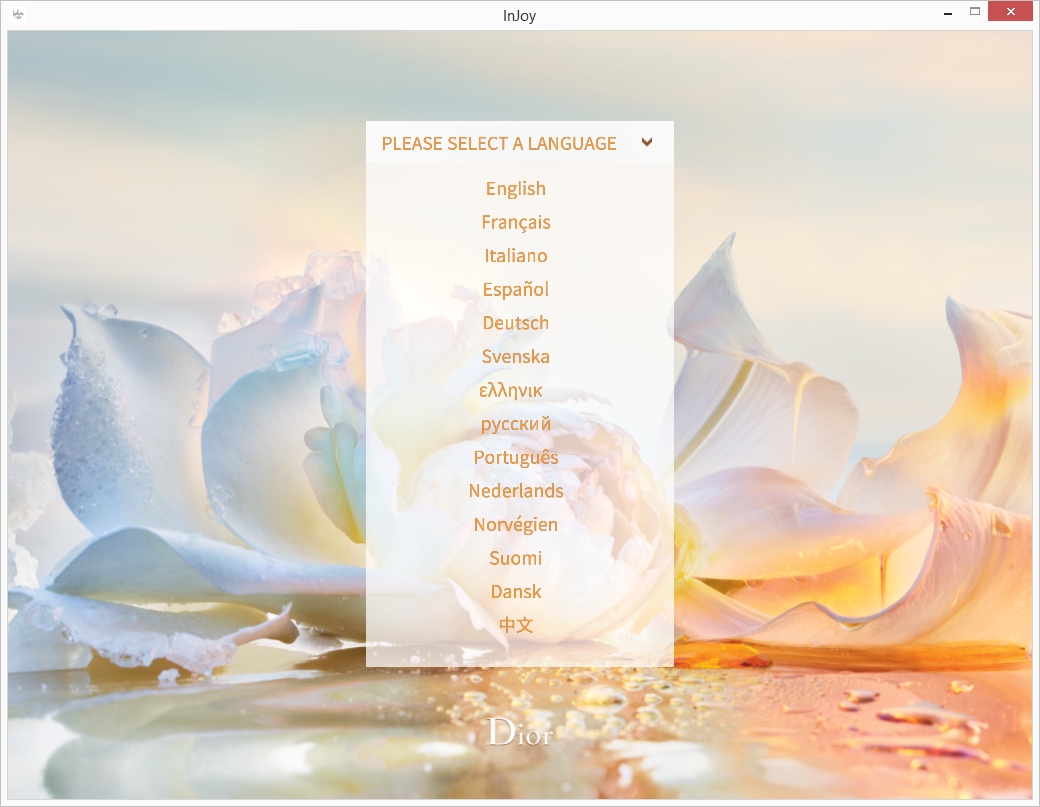Image resolution: width=1040 pixels, height=807 pixels.
Task: Select Svenska from the dropdown list
Action: 515,356
